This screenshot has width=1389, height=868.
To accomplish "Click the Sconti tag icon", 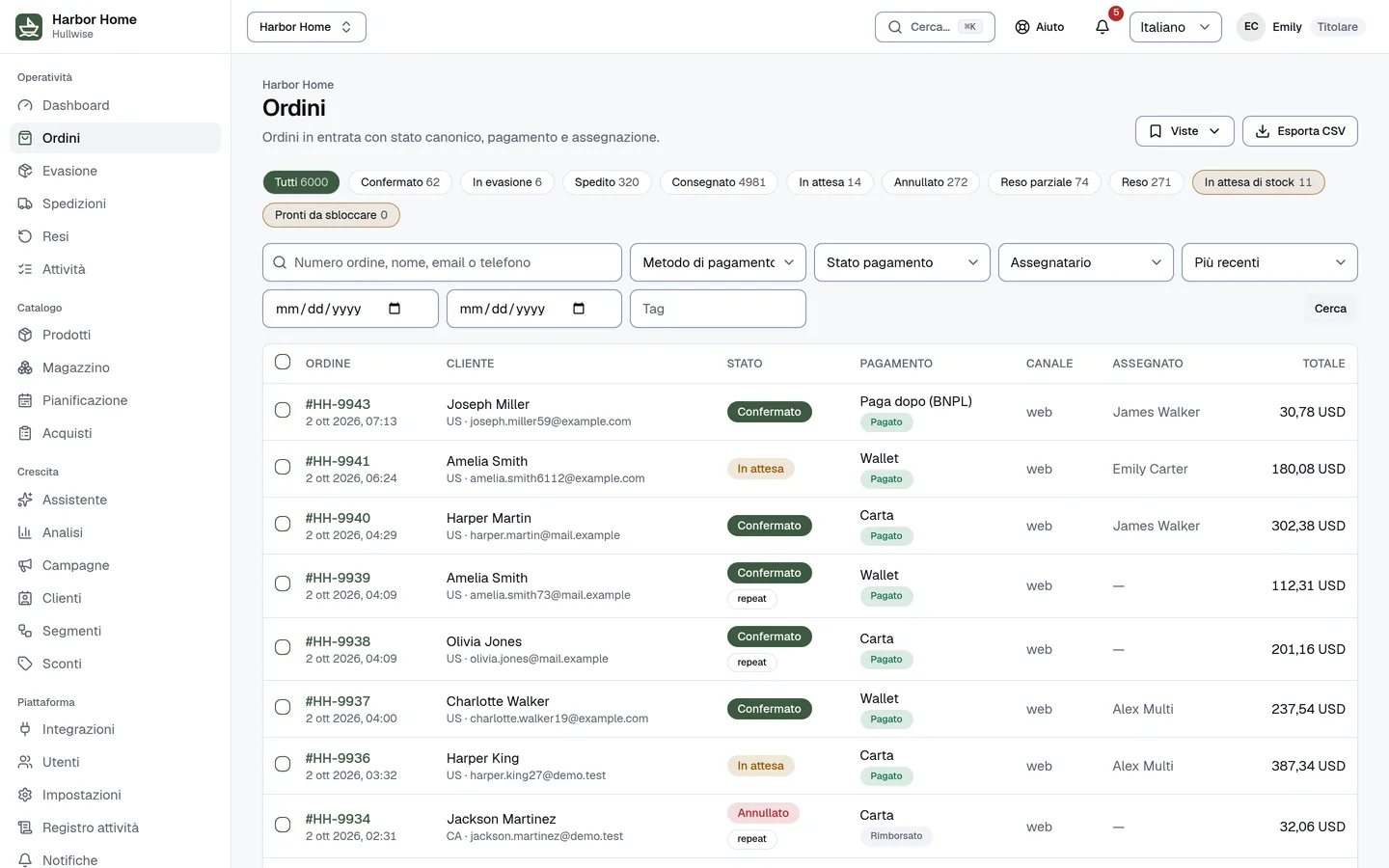I will (25, 664).
